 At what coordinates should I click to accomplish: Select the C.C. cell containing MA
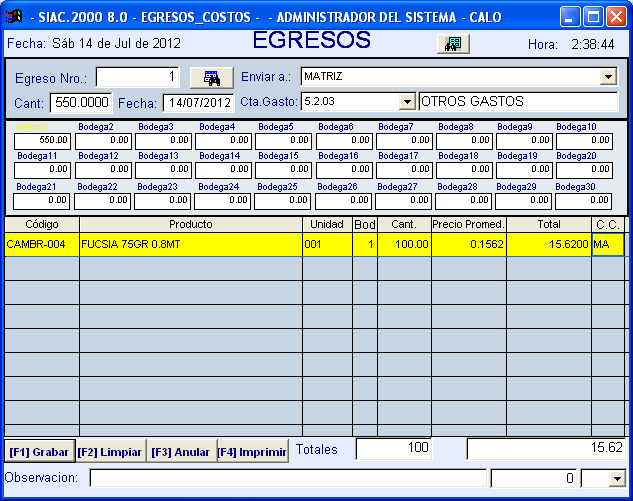[x=607, y=244]
